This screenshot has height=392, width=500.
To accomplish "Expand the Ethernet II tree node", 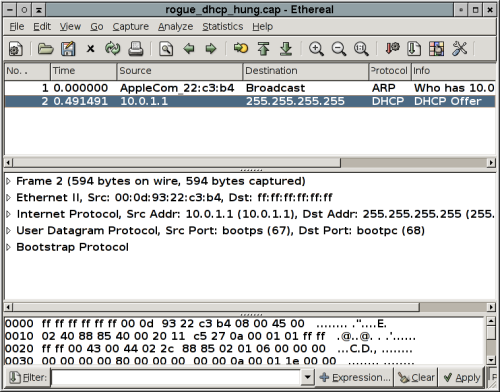I will click(x=9, y=197).
